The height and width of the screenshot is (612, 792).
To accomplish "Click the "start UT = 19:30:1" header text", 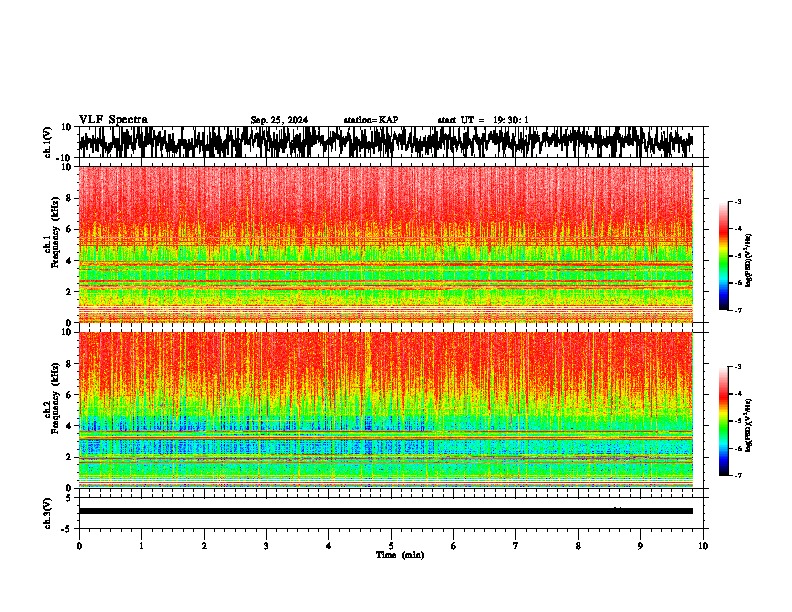I will pos(483,120).
